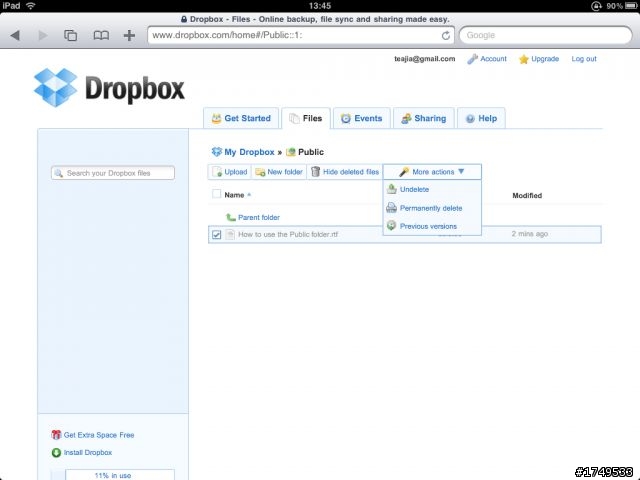Click the rtf file document icon
This screenshot has height=480, width=640.
pyautogui.click(x=230, y=234)
